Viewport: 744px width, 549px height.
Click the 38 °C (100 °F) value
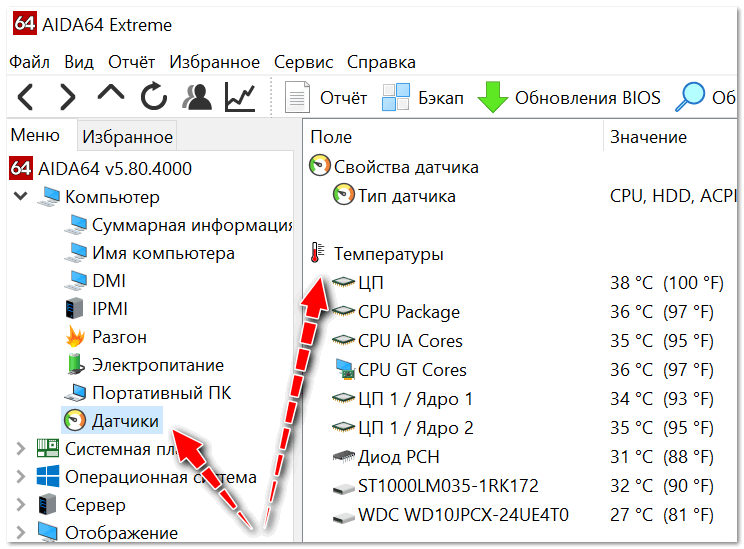[x=667, y=283]
